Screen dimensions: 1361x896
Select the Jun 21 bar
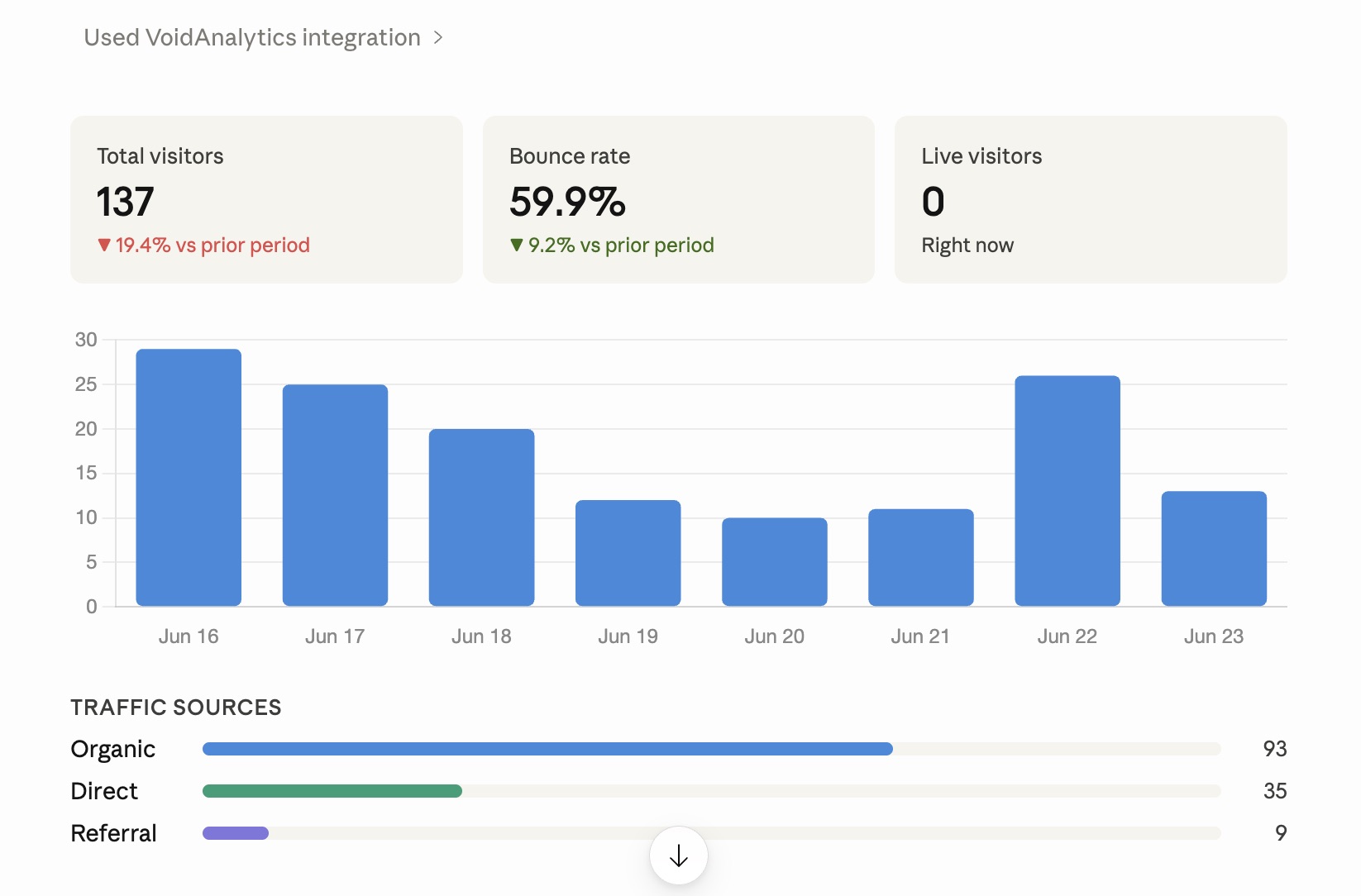[921, 558]
